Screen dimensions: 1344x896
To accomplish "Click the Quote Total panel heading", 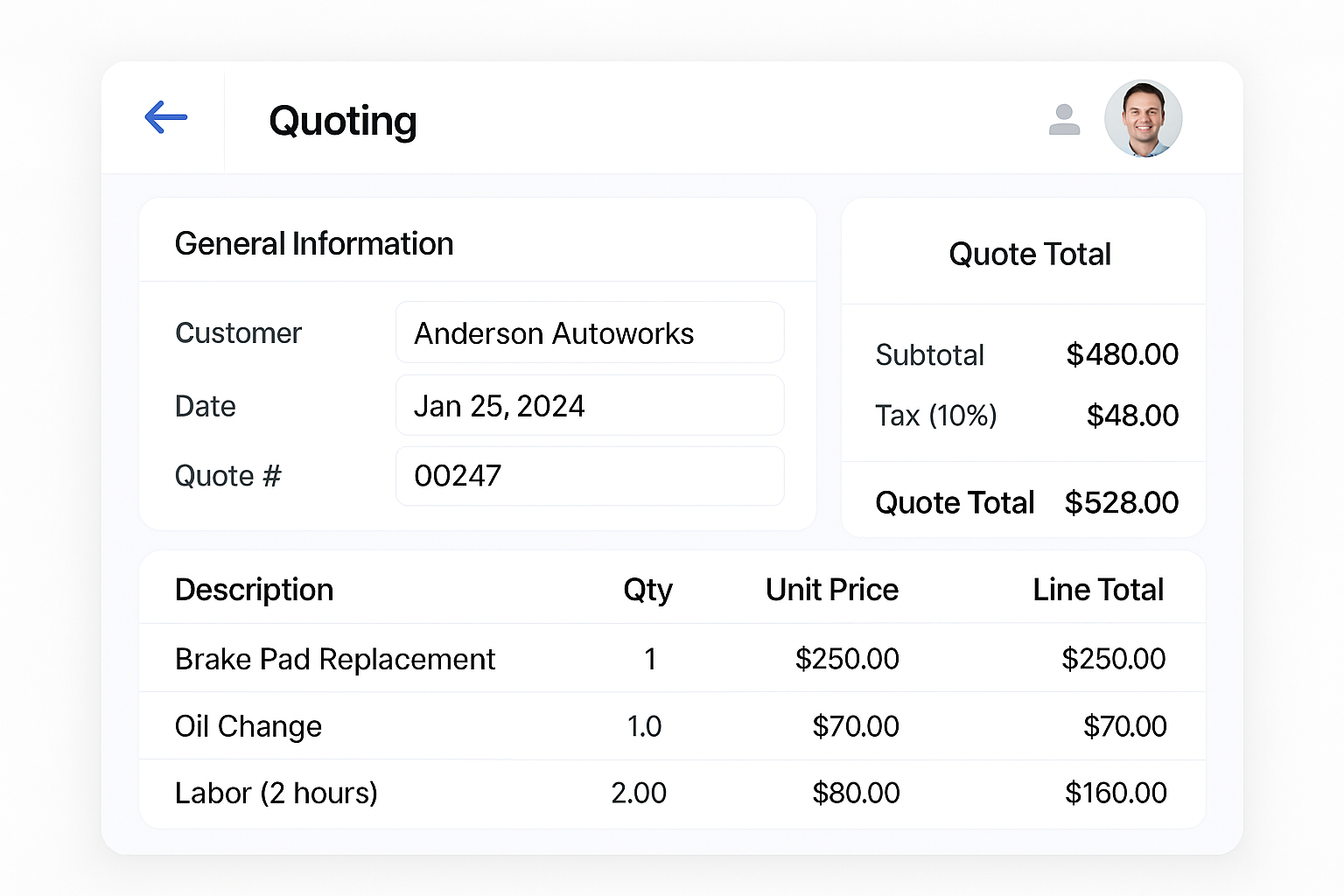I will (1029, 254).
